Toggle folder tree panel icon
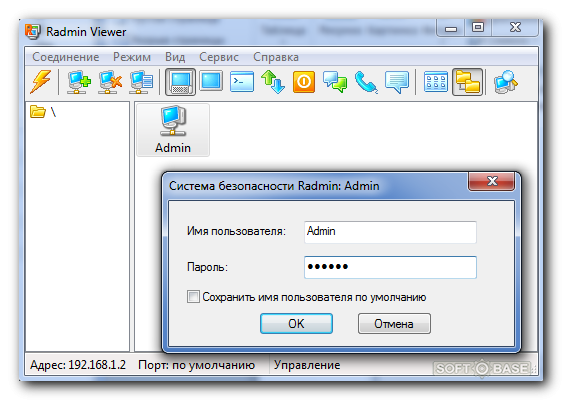 467,82
